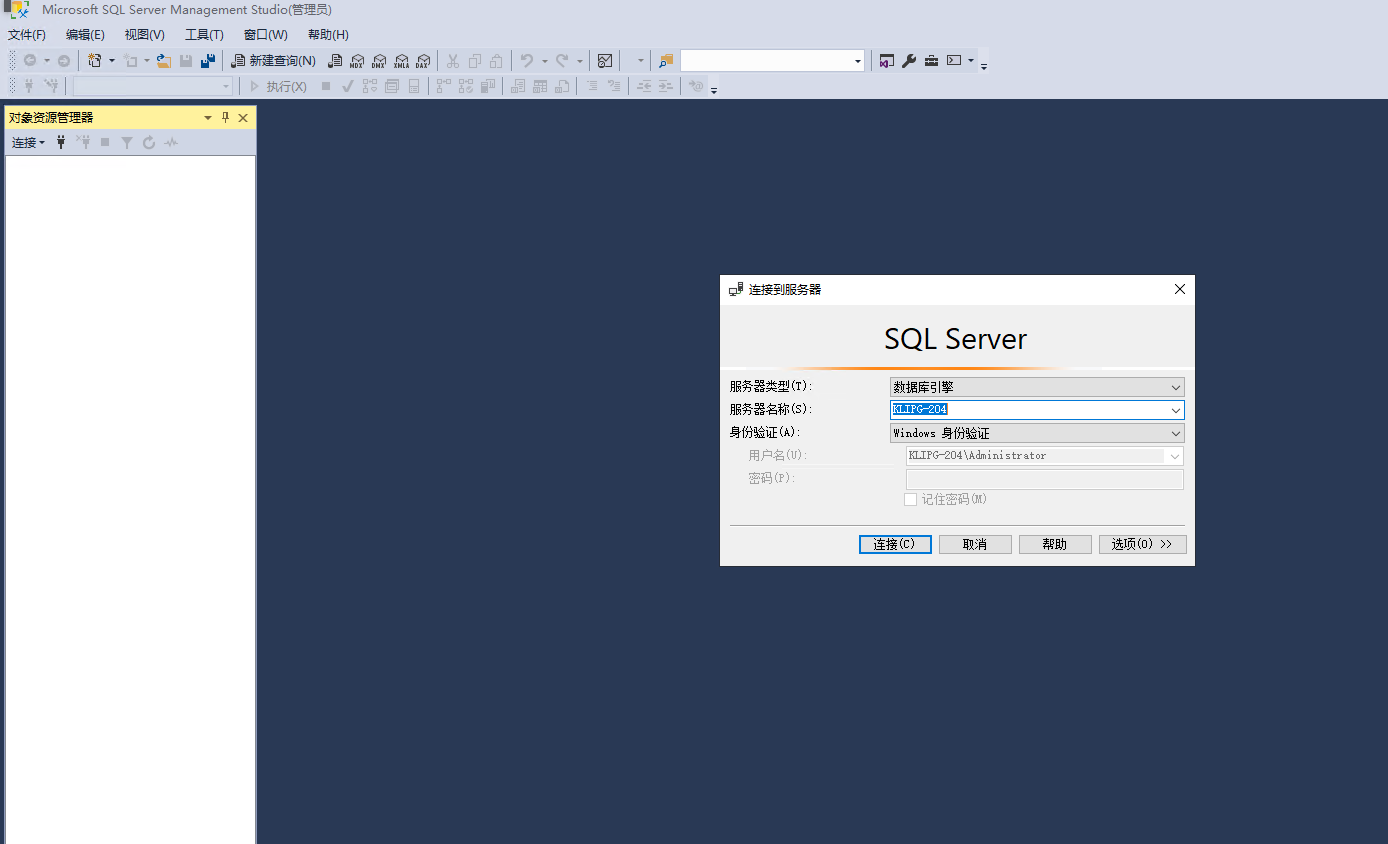Open a new DAX query

pos(423,61)
